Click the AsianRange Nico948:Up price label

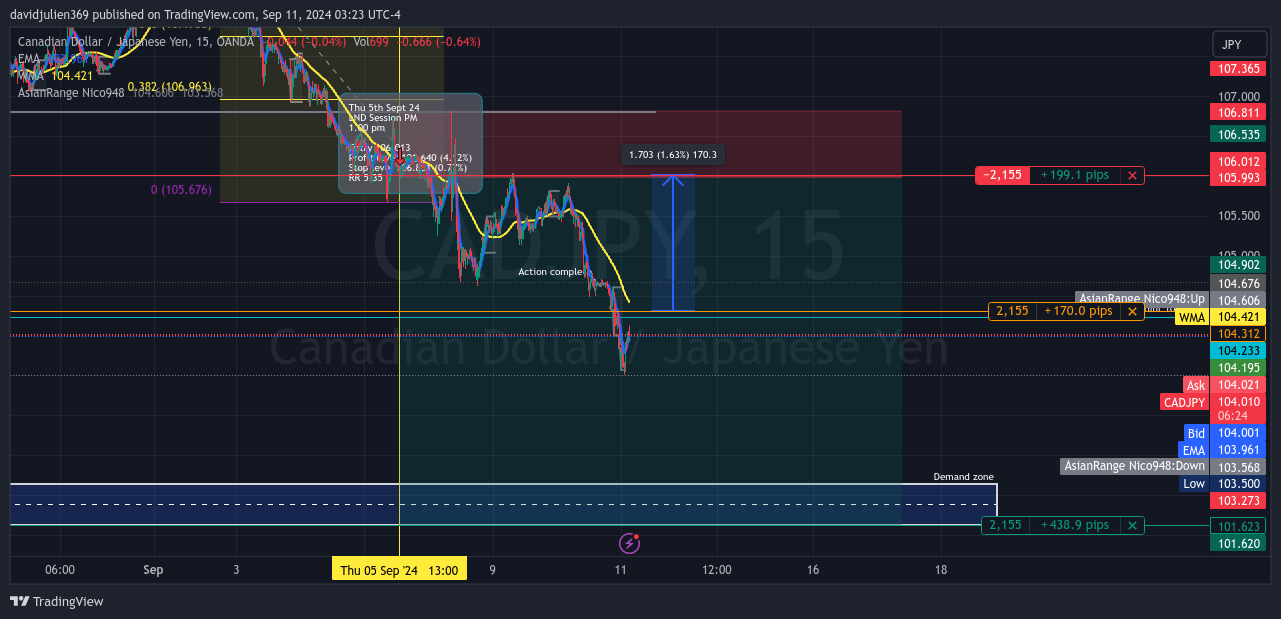coord(1142,299)
